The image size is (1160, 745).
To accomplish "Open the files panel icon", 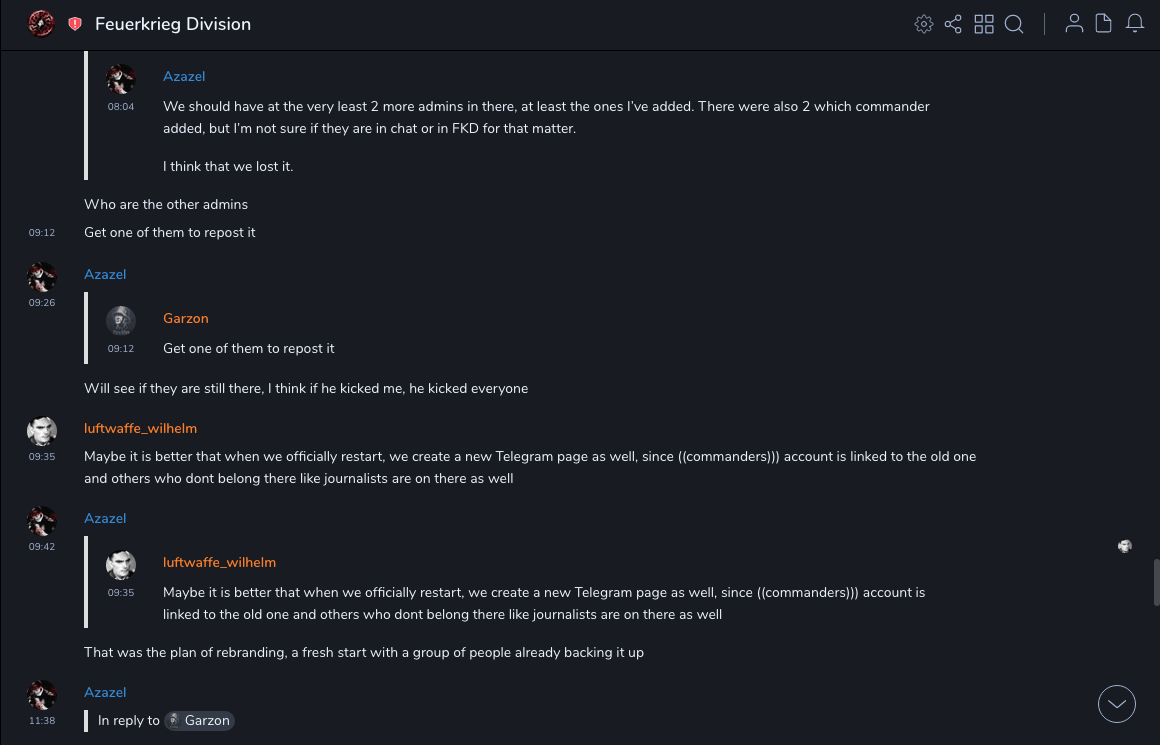I will (x=1104, y=24).
